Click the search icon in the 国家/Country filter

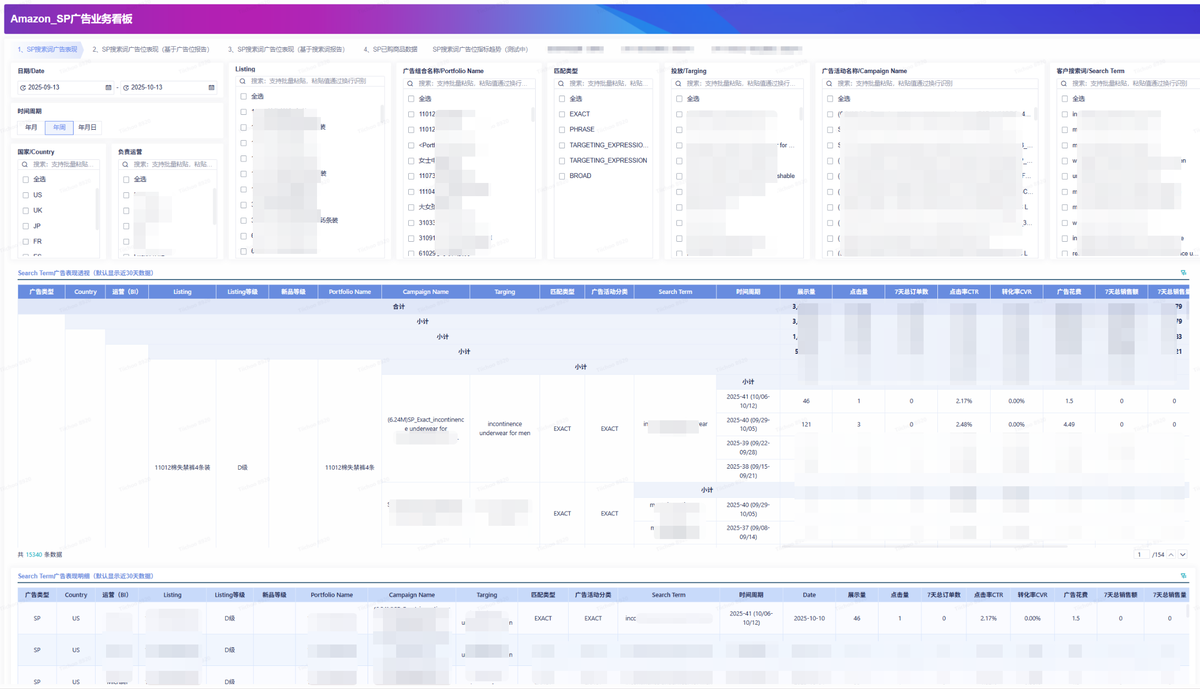click(x=26, y=164)
